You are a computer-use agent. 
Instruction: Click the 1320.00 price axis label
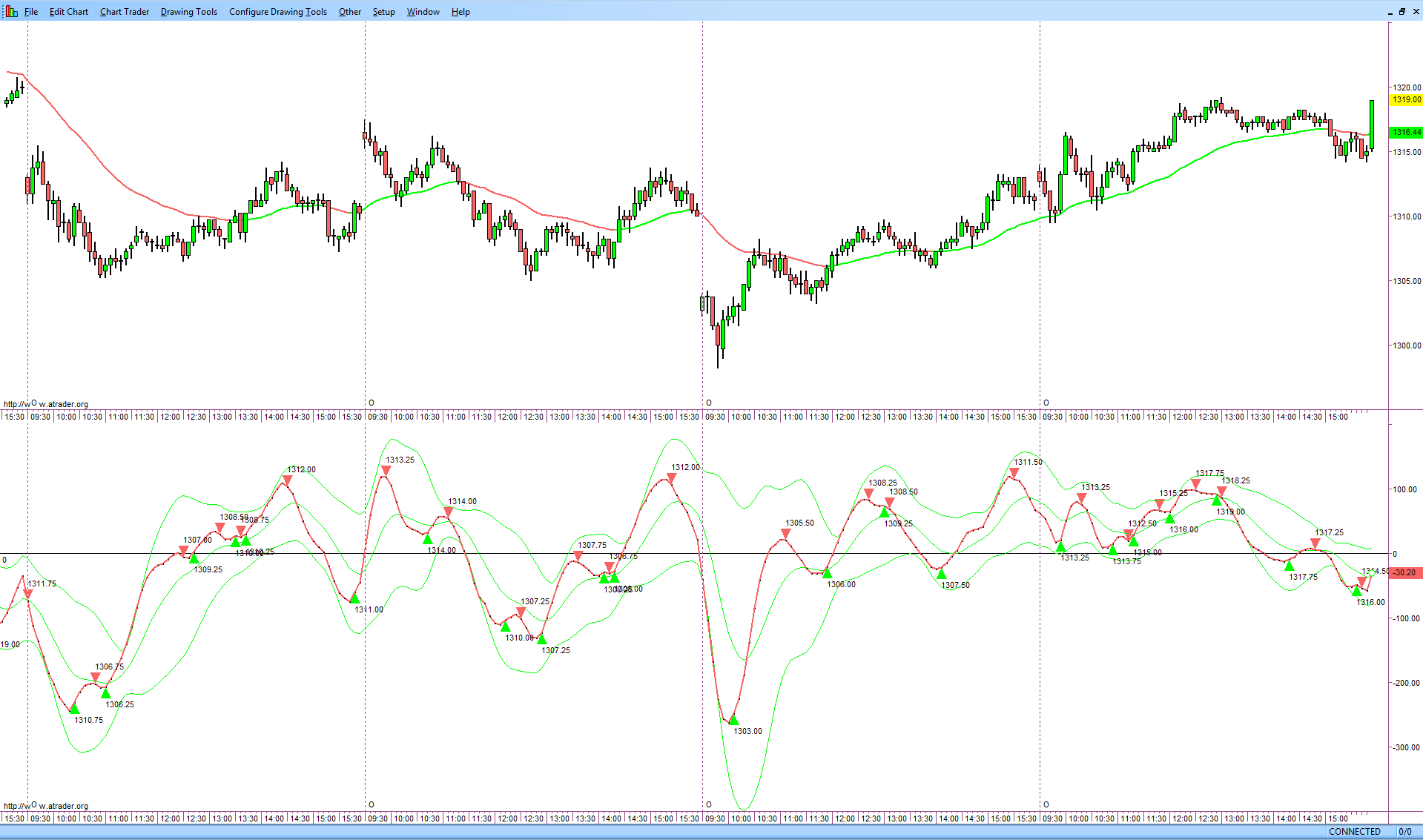coord(1407,87)
